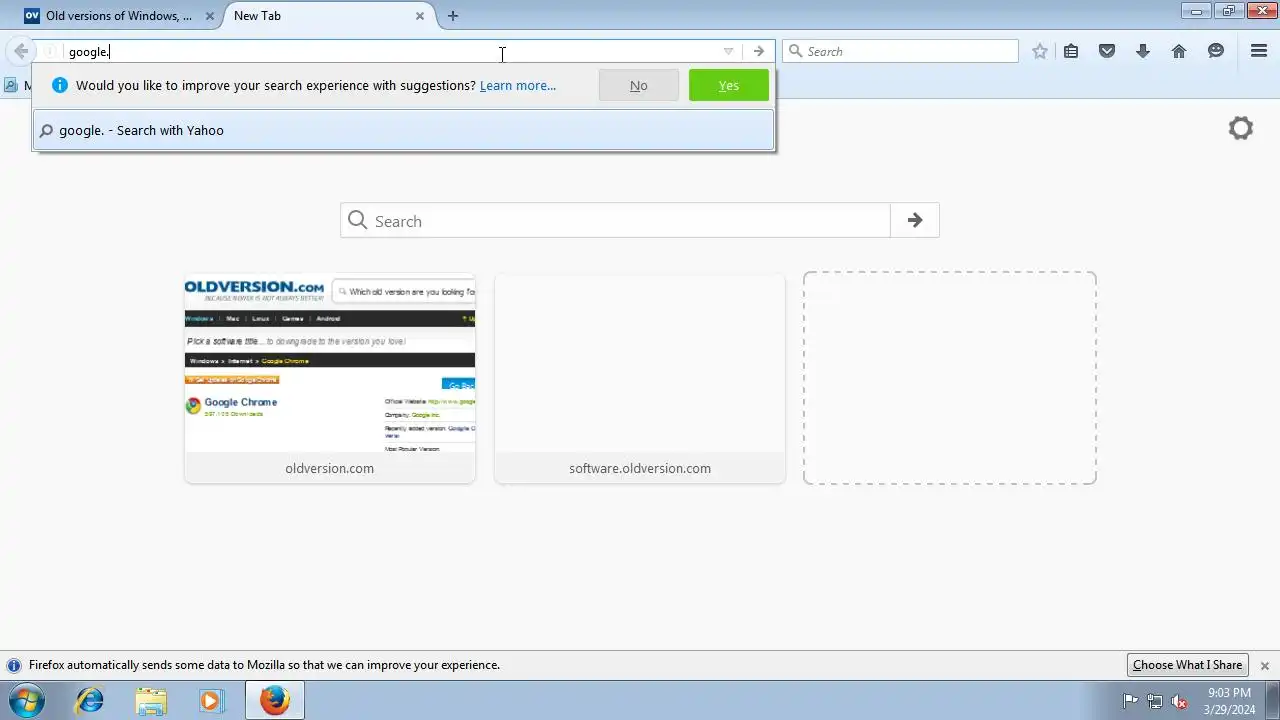Click the Go arrow in the URL bar
1280x720 pixels.
click(x=759, y=51)
